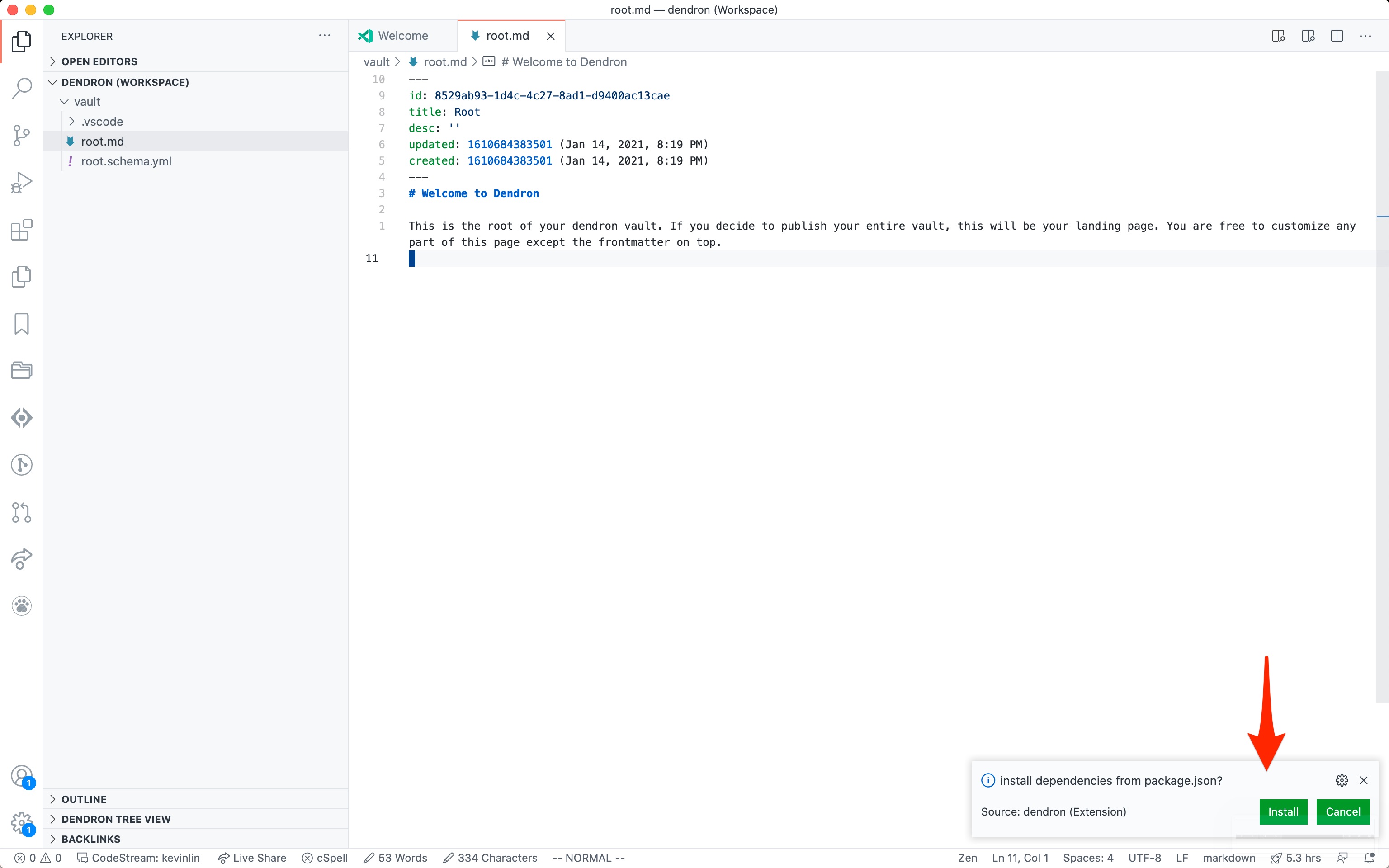
Task: Click the Explorer panel more actions ellipsis
Action: 324,36
